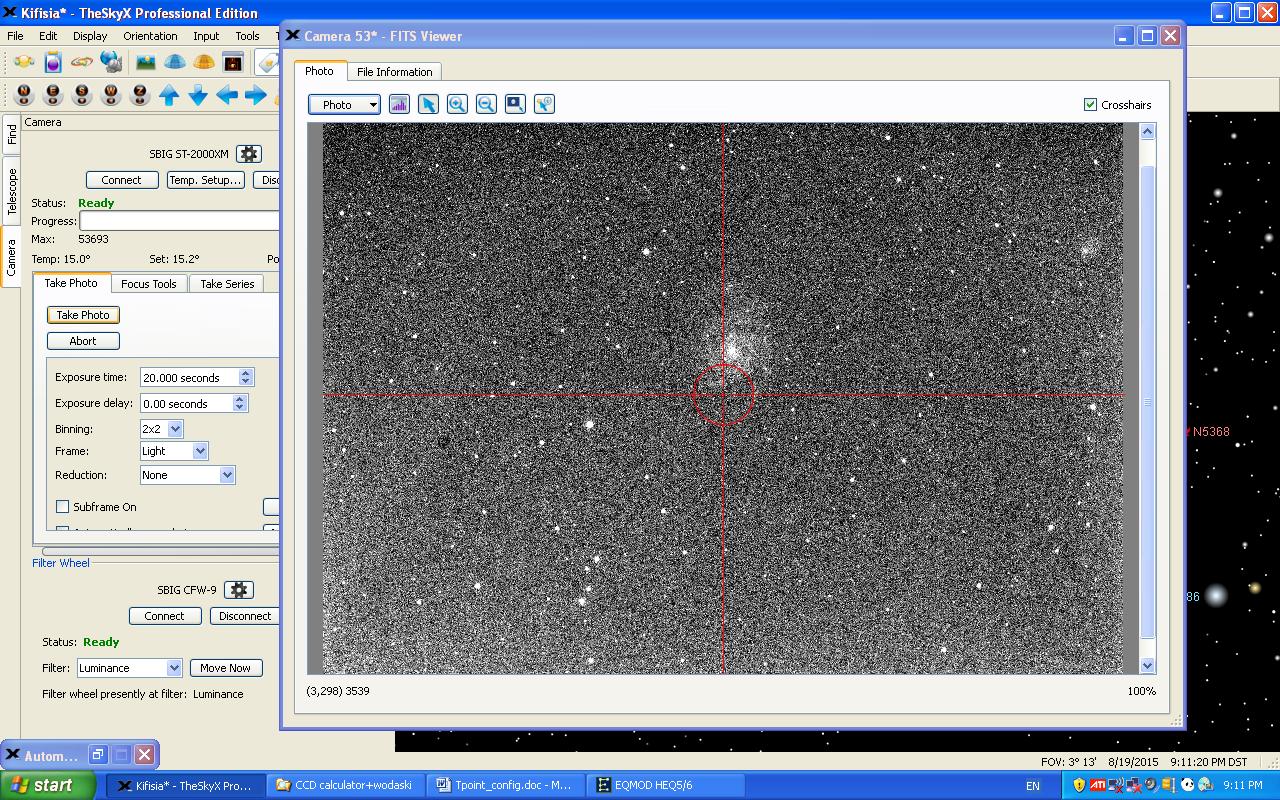Image resolution: width=1280 pixels, height=800 pixels.
Task: Open the Tools menu
Action: click(247, 36)
